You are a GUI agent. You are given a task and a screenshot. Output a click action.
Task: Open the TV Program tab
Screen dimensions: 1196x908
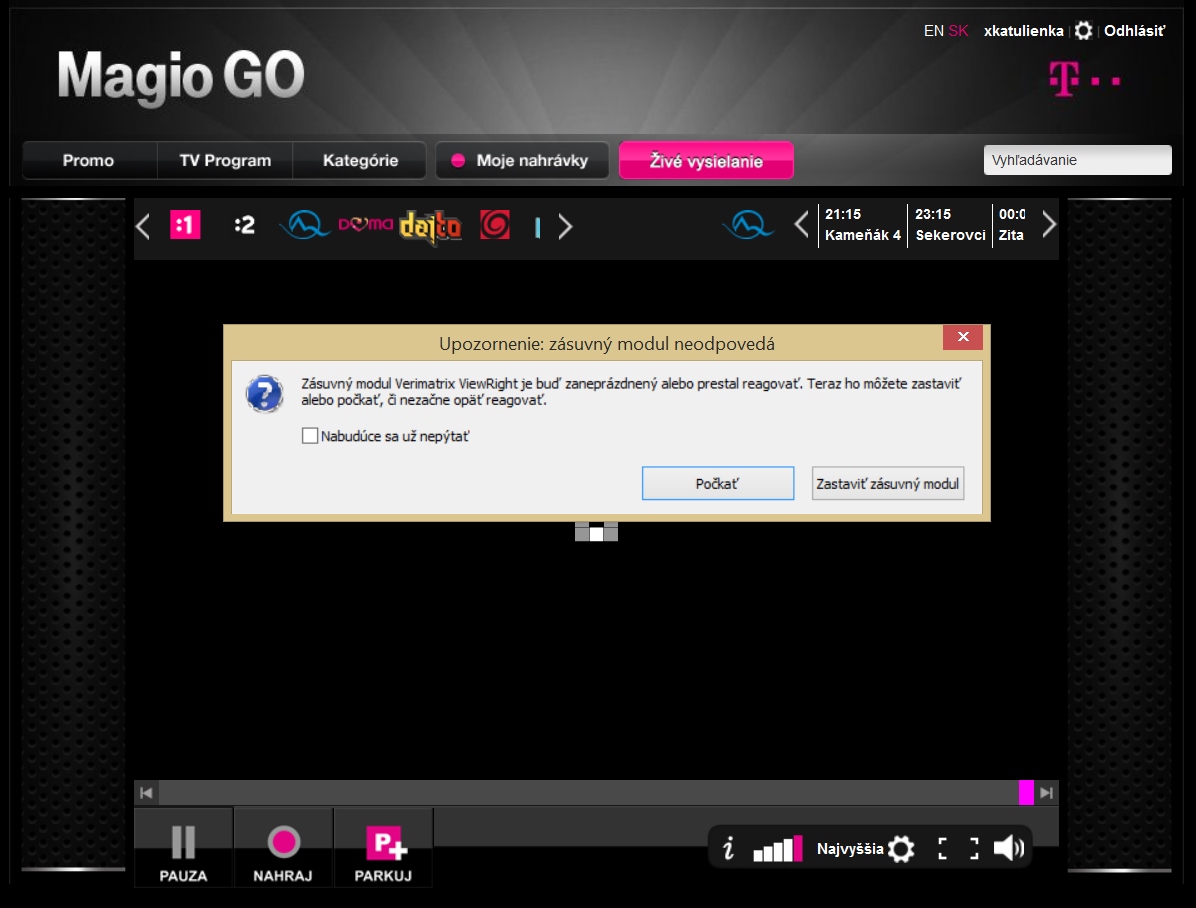pyautogui.click(x=225, y=160)
